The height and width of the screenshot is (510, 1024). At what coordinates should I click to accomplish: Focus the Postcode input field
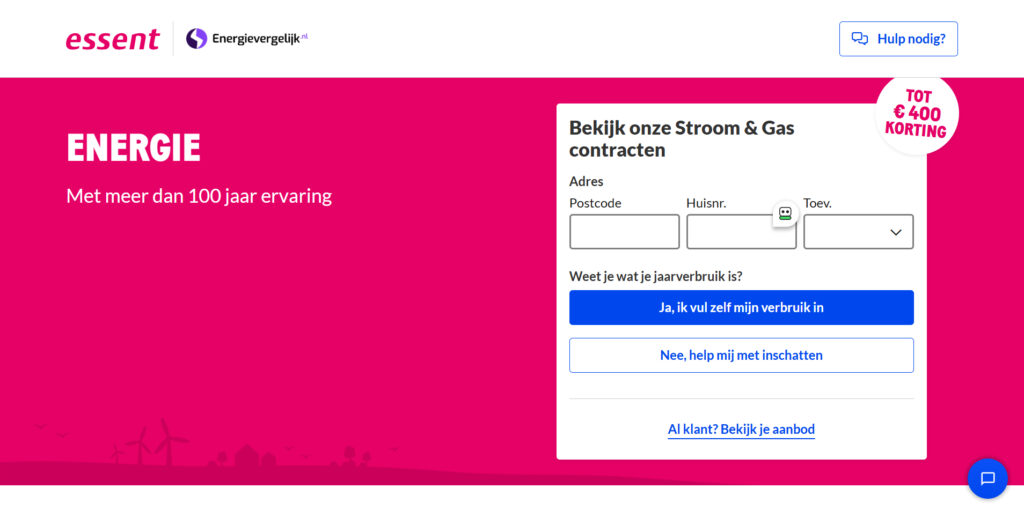[624, 232]
